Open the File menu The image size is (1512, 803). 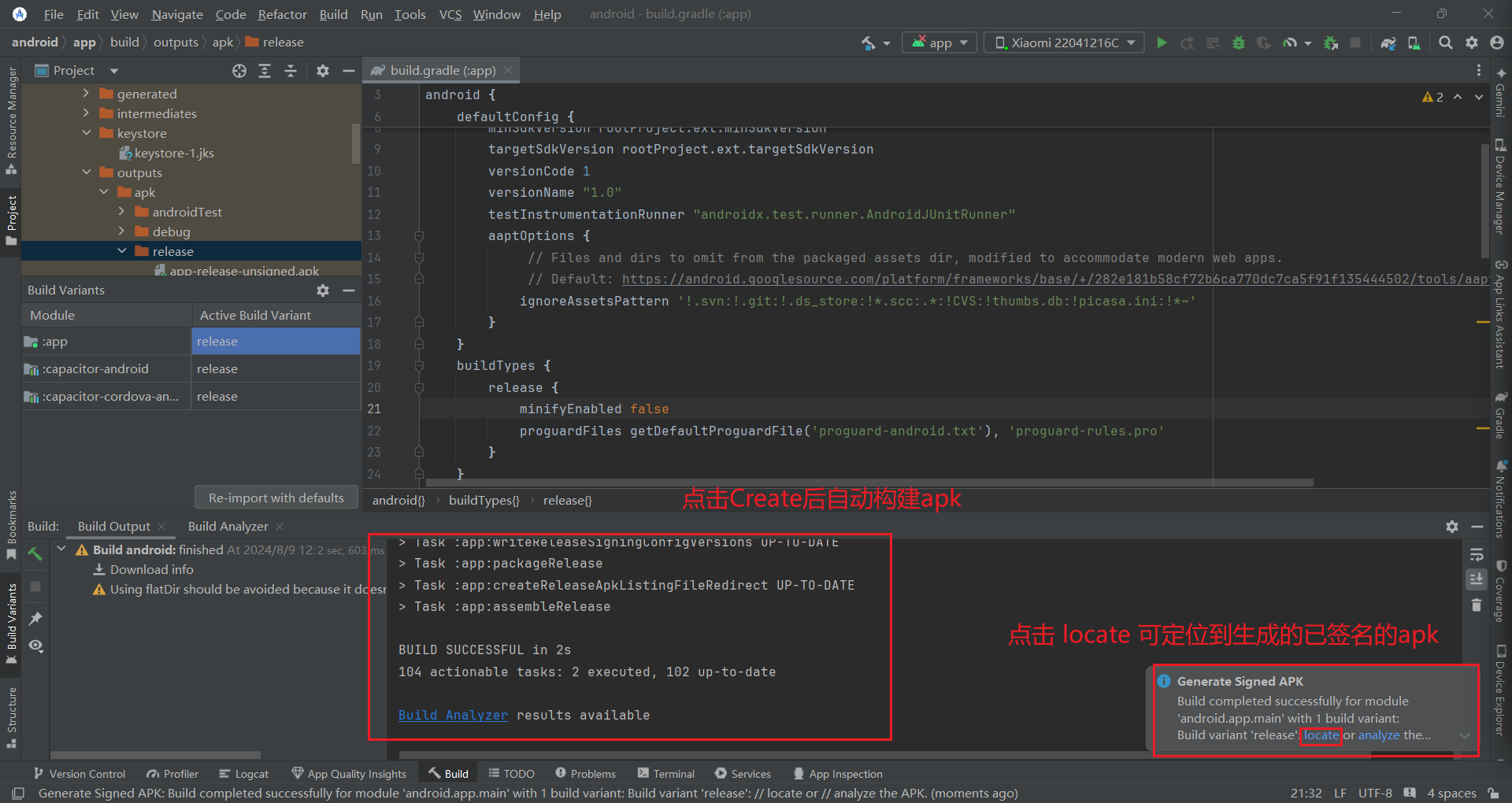[x=54, y=14]
